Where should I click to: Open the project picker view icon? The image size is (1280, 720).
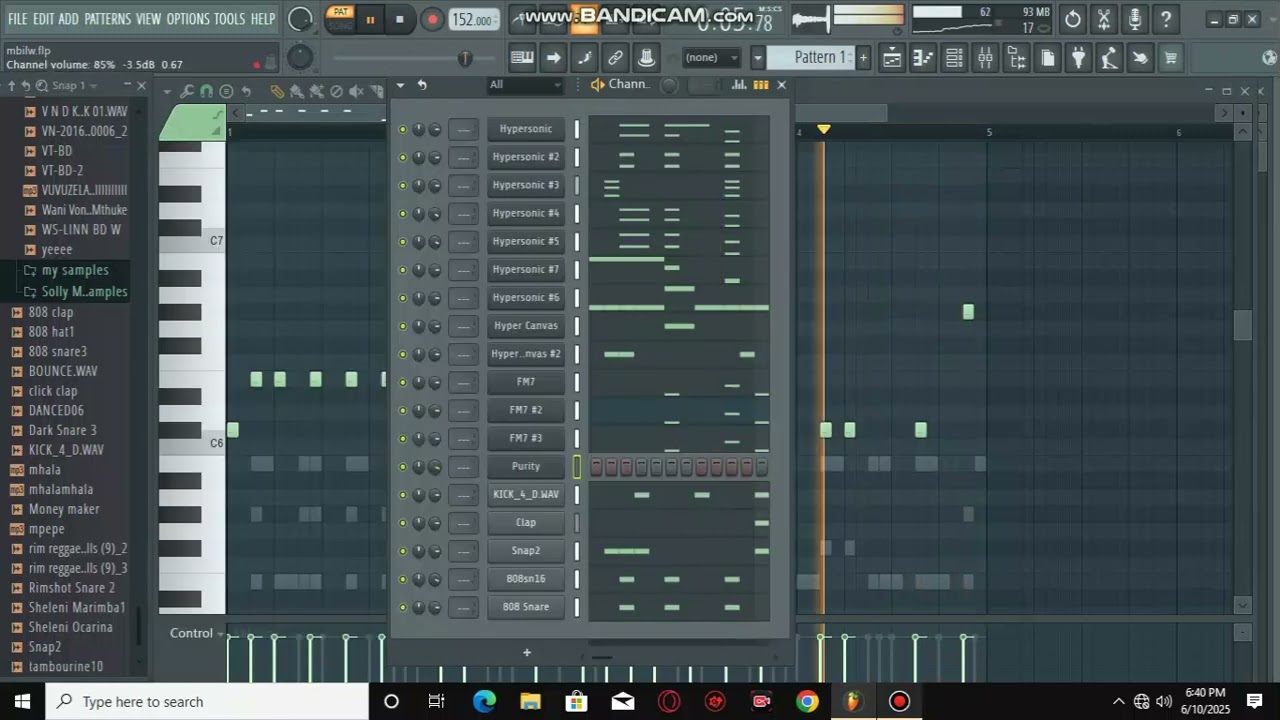[x=1047, y=58]
